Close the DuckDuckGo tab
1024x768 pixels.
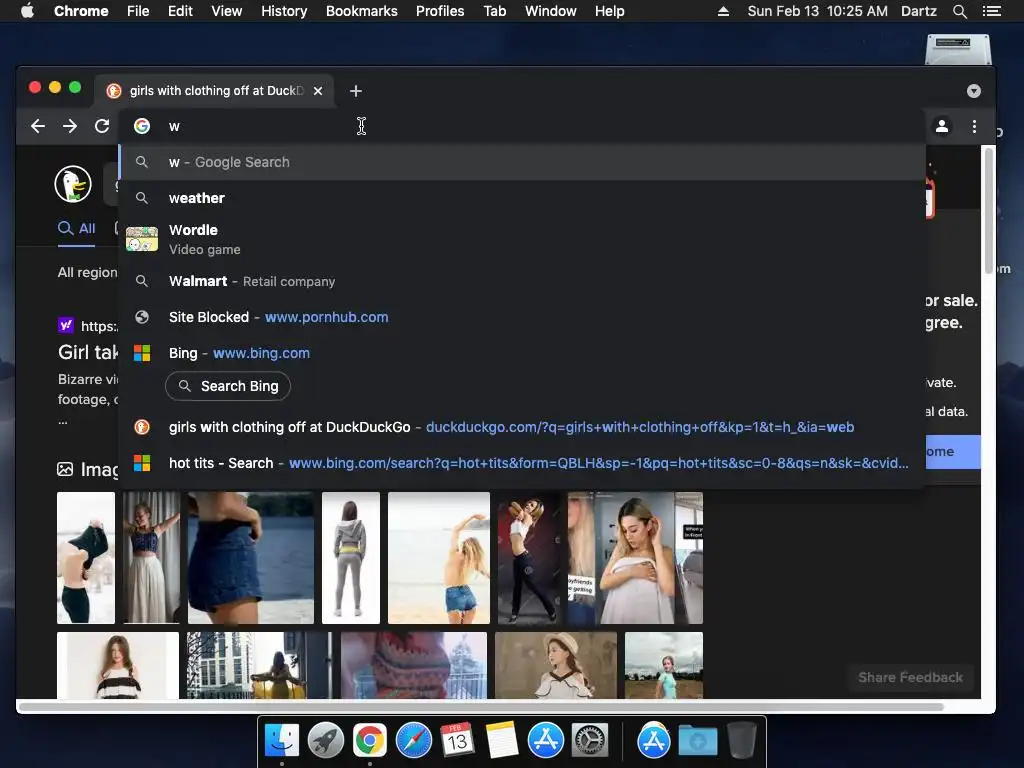[x=318, y=91]
